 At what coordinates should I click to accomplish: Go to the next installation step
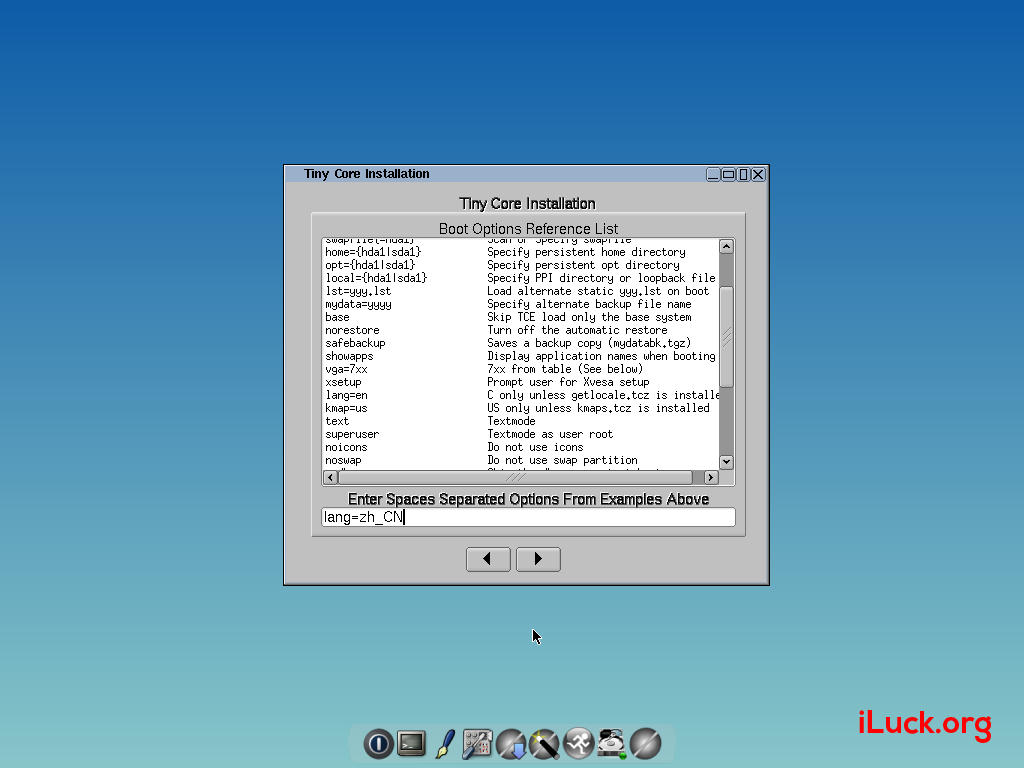538,559
